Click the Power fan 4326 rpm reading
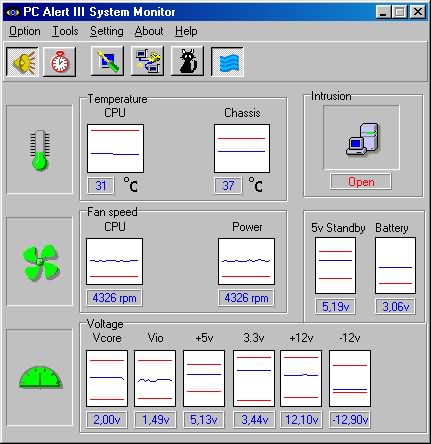Viewport: 431px width, 444px height. (246, 298)
